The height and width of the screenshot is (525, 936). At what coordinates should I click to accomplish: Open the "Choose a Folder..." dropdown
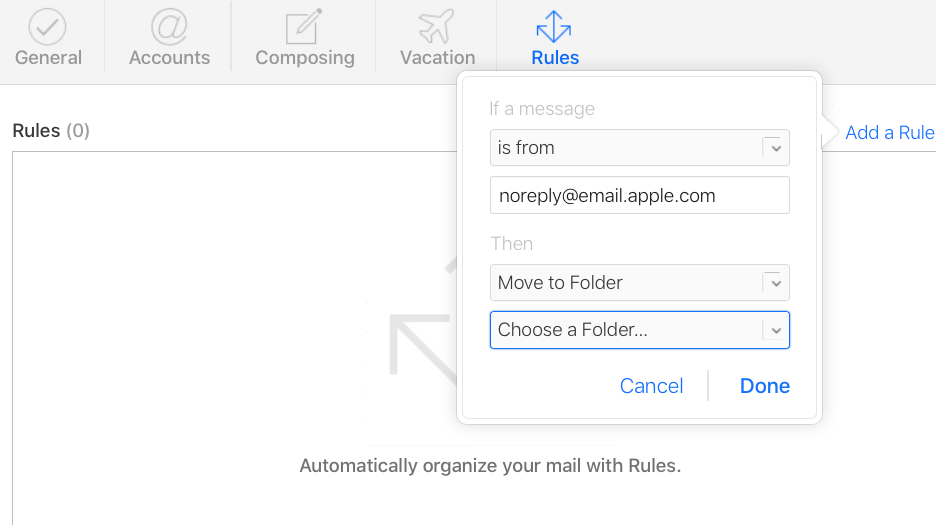click(639, 330)
